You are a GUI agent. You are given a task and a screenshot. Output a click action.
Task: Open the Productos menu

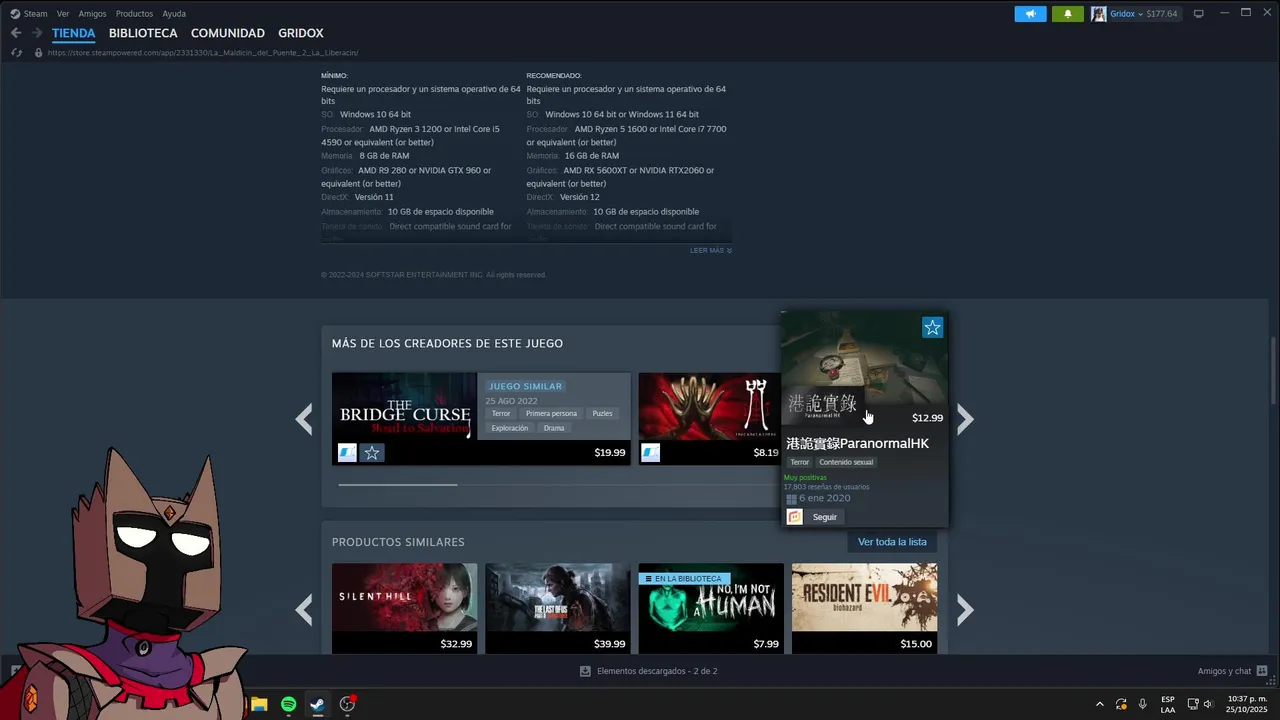pos(134,14)
